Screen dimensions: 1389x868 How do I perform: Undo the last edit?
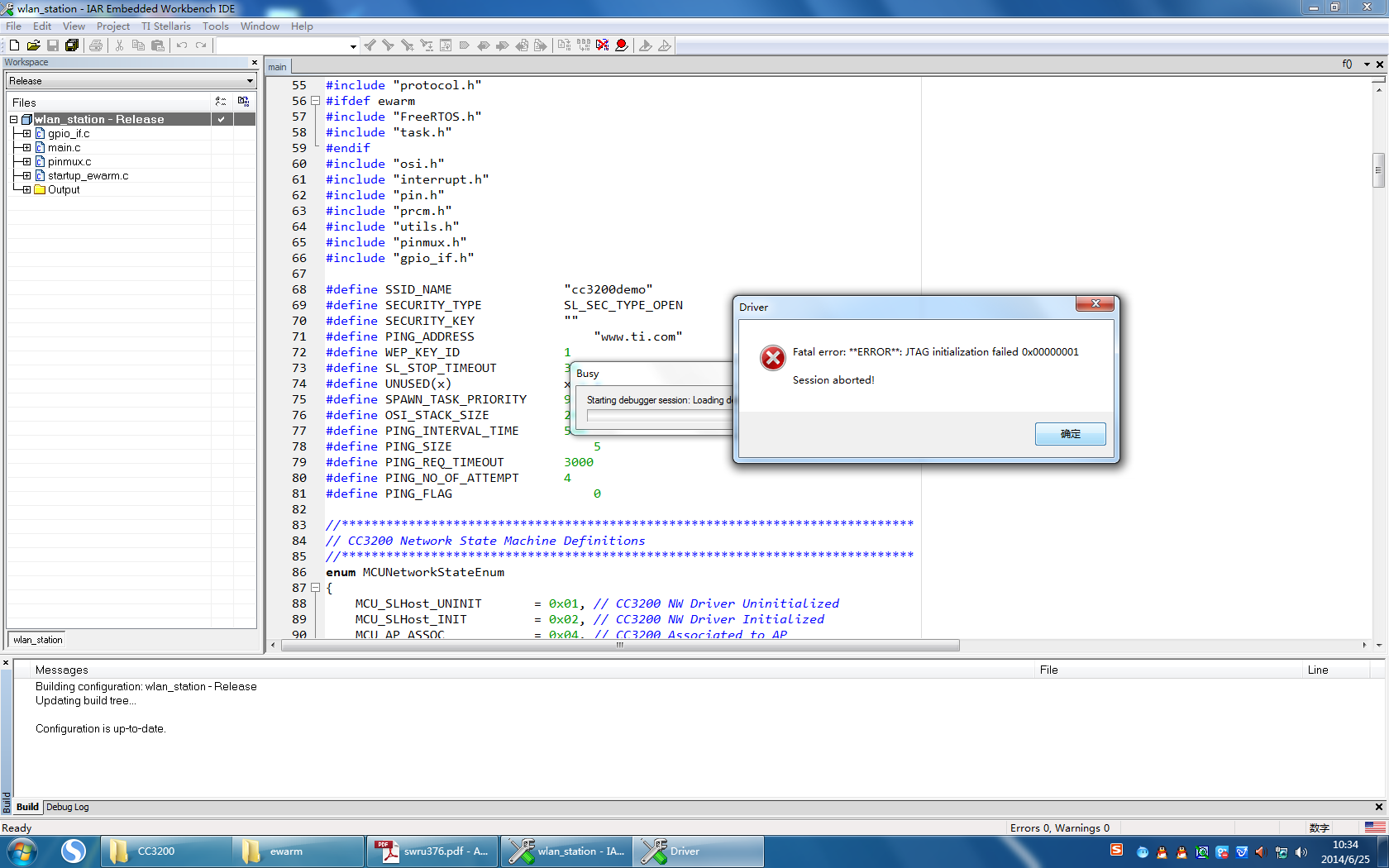[x=182, y=45]
